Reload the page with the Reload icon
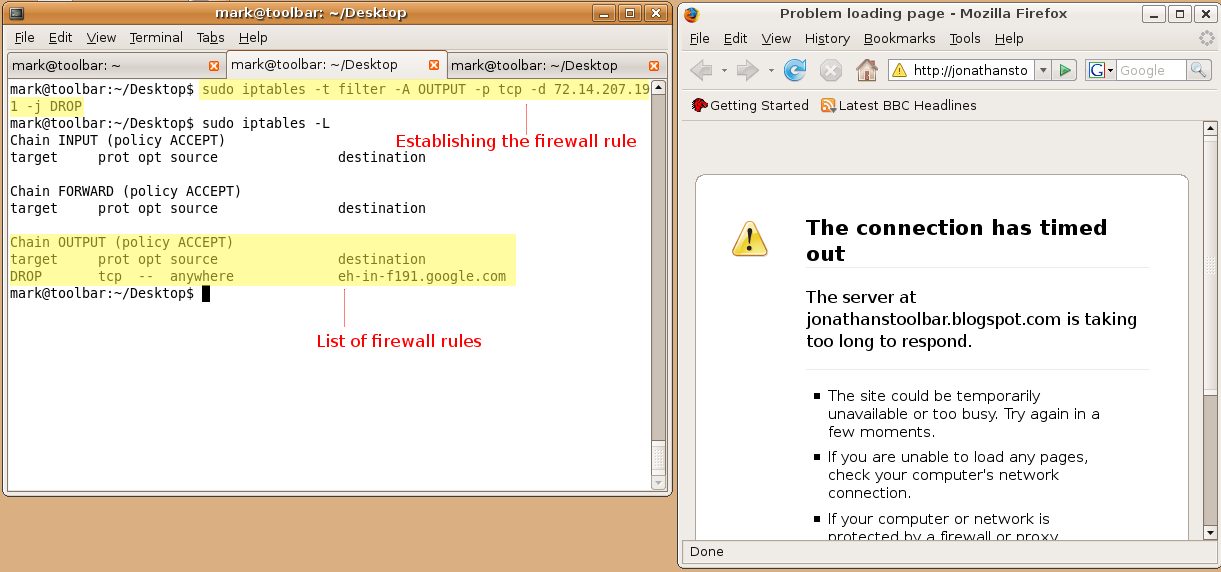The width and height of the screenshot is (1221, 572). pyautogui.click(x=795, y=70)
